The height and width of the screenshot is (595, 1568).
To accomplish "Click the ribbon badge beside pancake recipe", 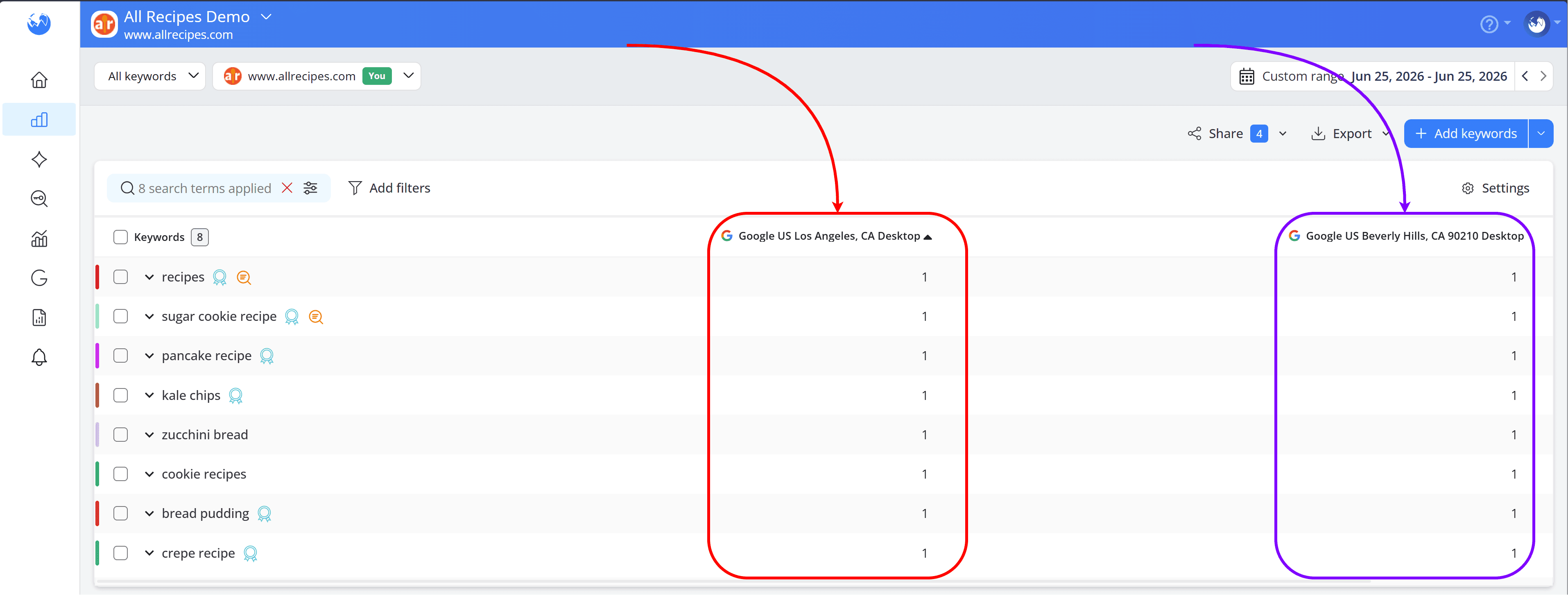I will (x=267, y=356).
